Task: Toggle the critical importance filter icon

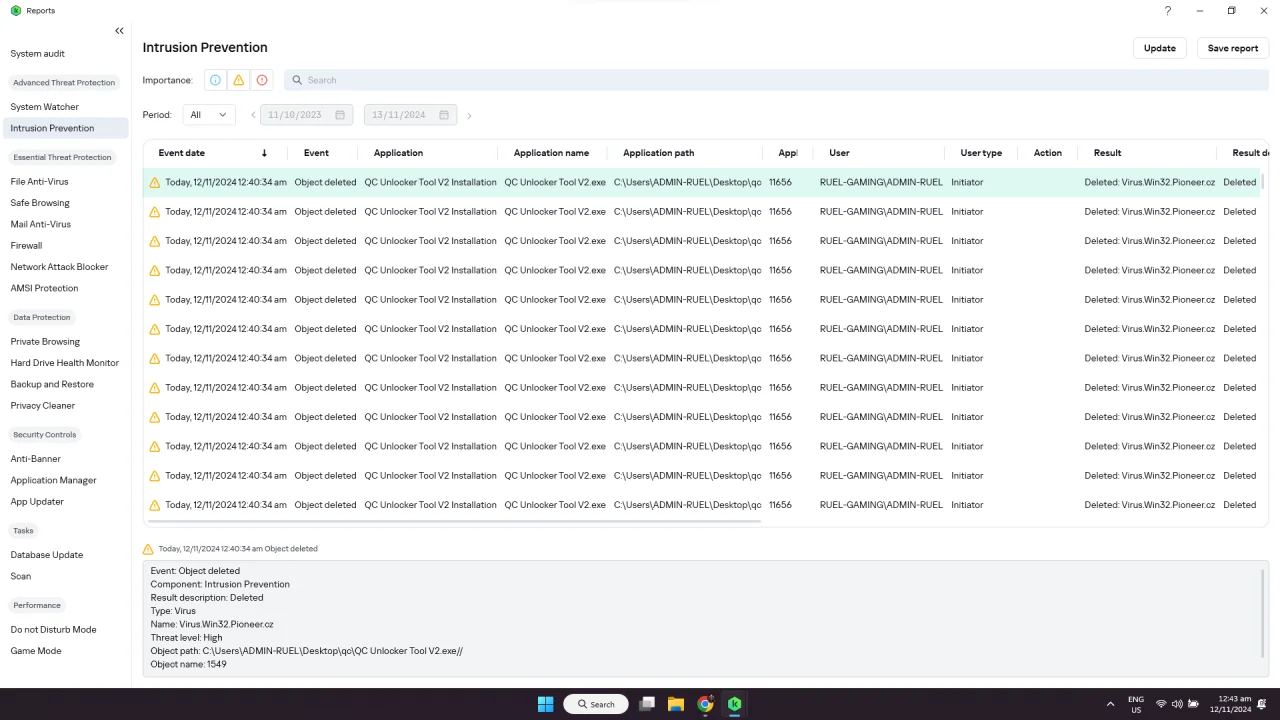Action: [262, 80]
